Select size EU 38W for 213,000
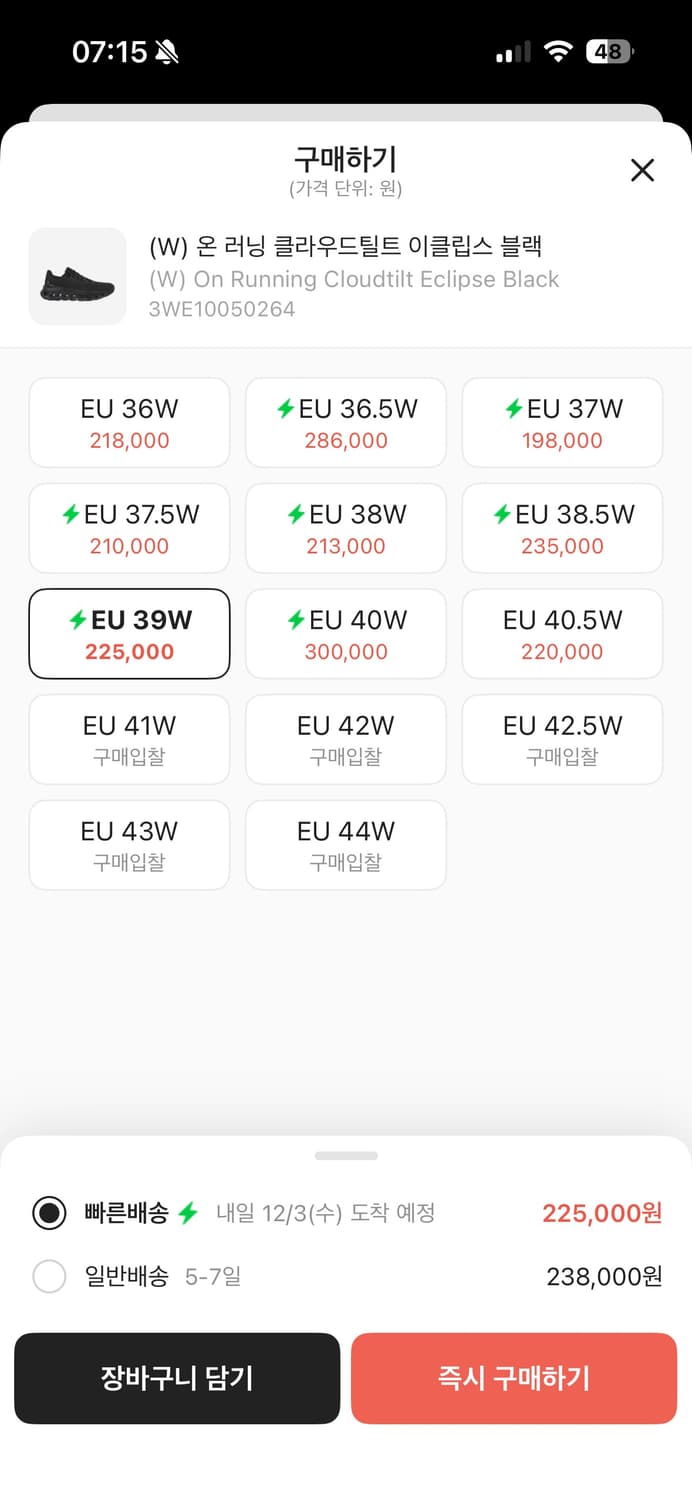This screenshot has height=1500, width=692. (346, 529)
